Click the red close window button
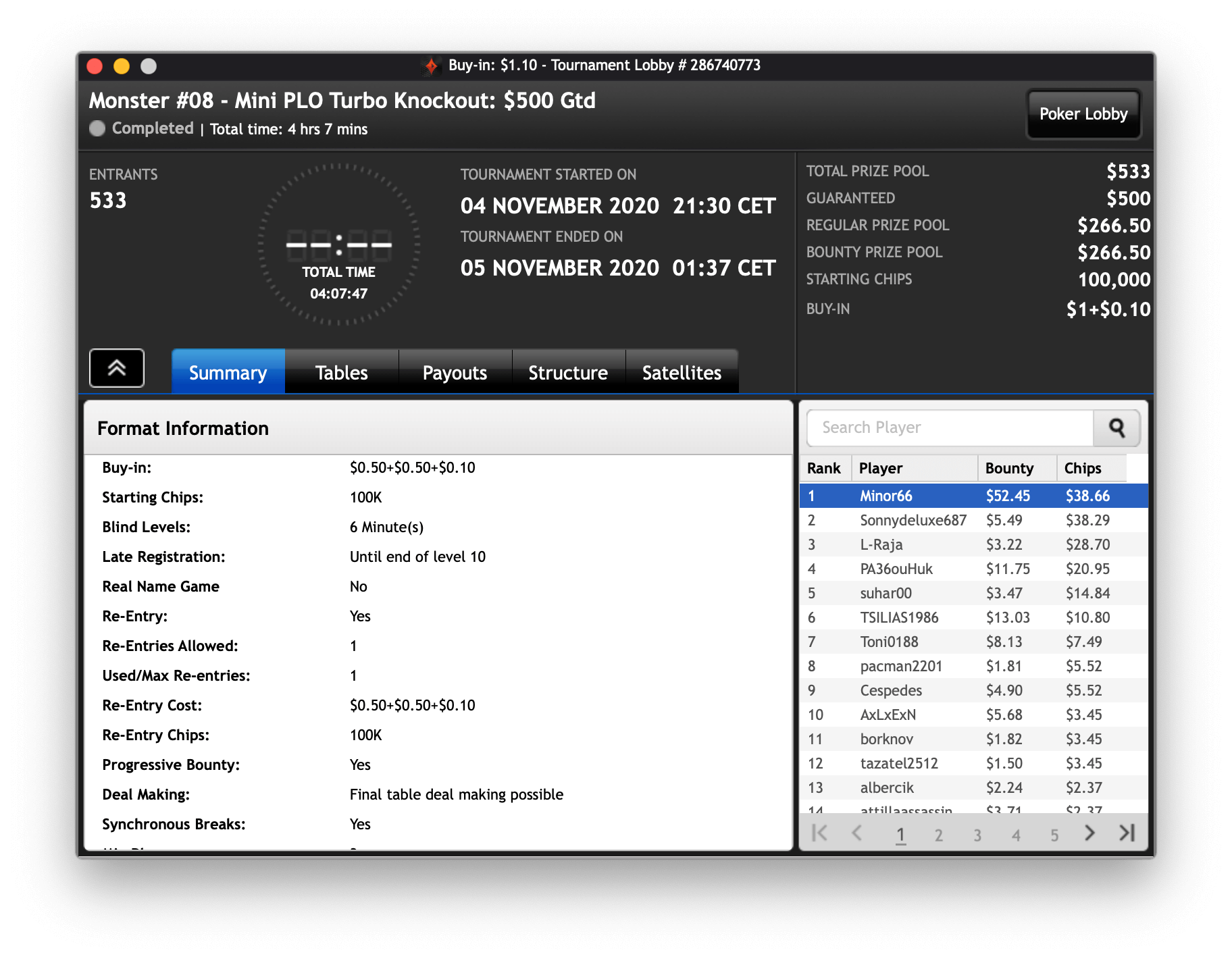1232x959 pixels. (x=95, y=66)
